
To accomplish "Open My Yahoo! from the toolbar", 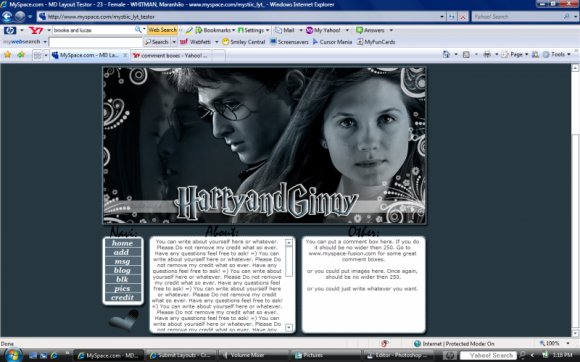I will pyautogui.click(x=323, y=30).
